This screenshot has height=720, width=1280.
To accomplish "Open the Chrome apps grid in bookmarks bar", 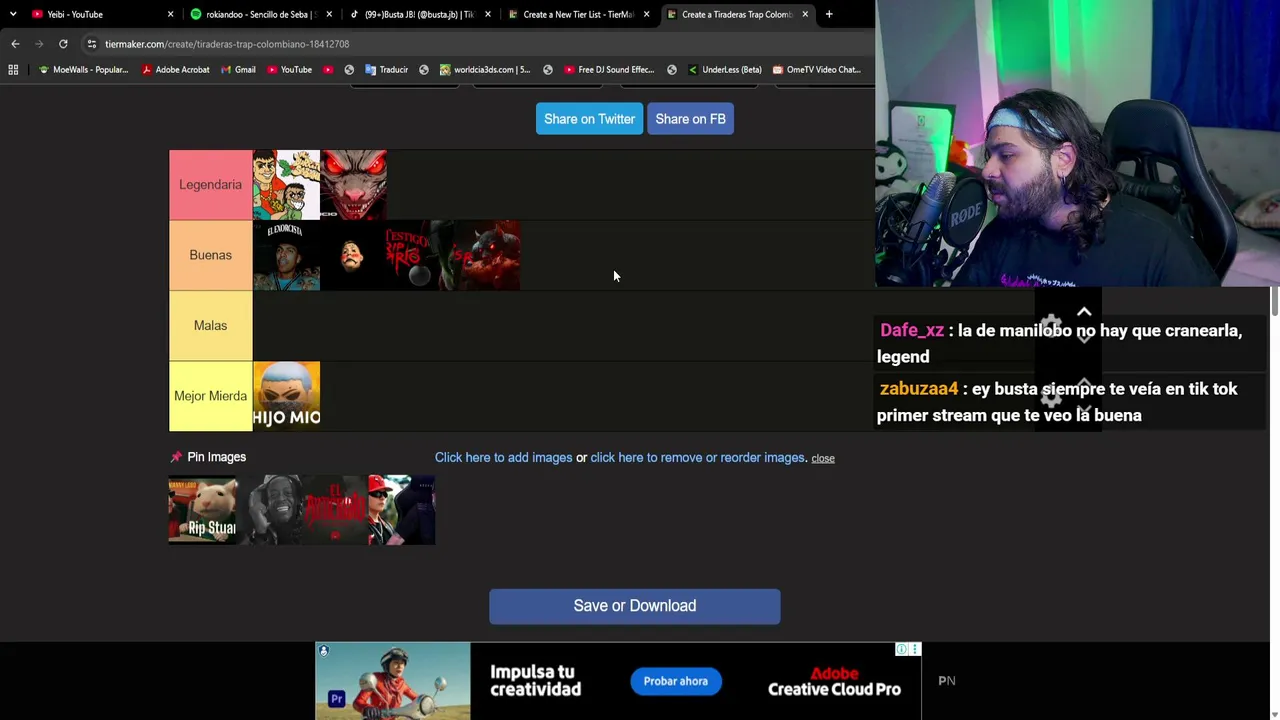I will point(13,70).
